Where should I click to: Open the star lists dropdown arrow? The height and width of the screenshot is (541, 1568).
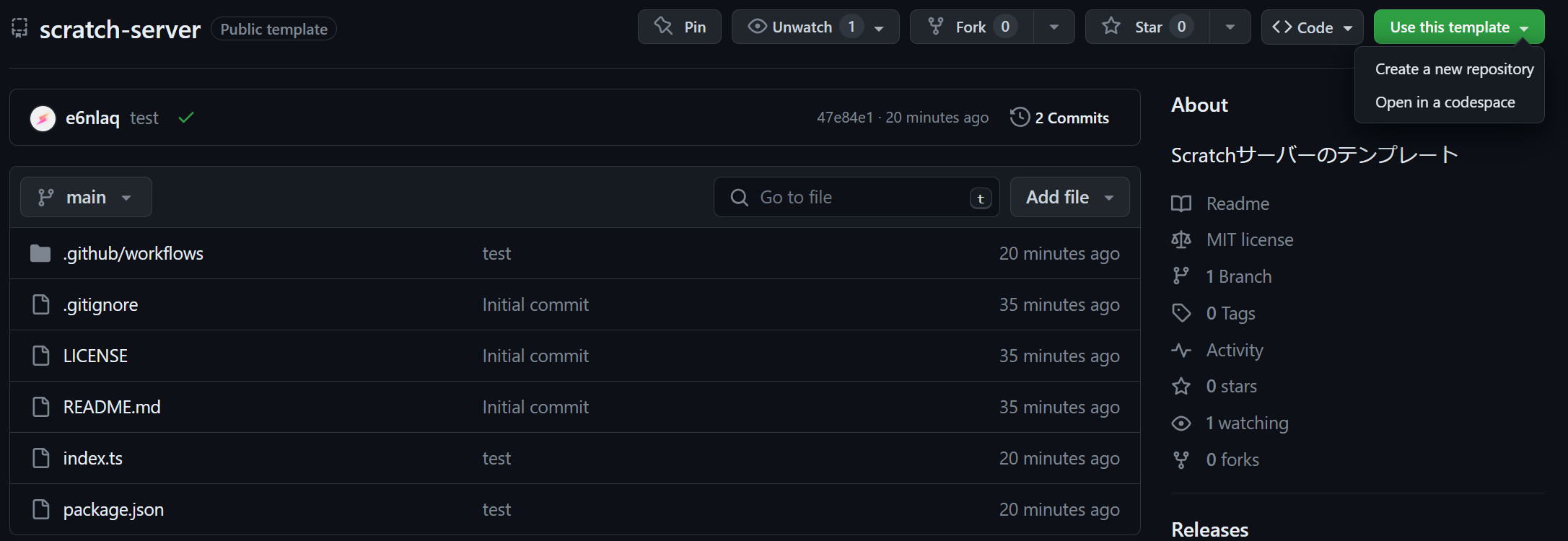point(1230,27)
